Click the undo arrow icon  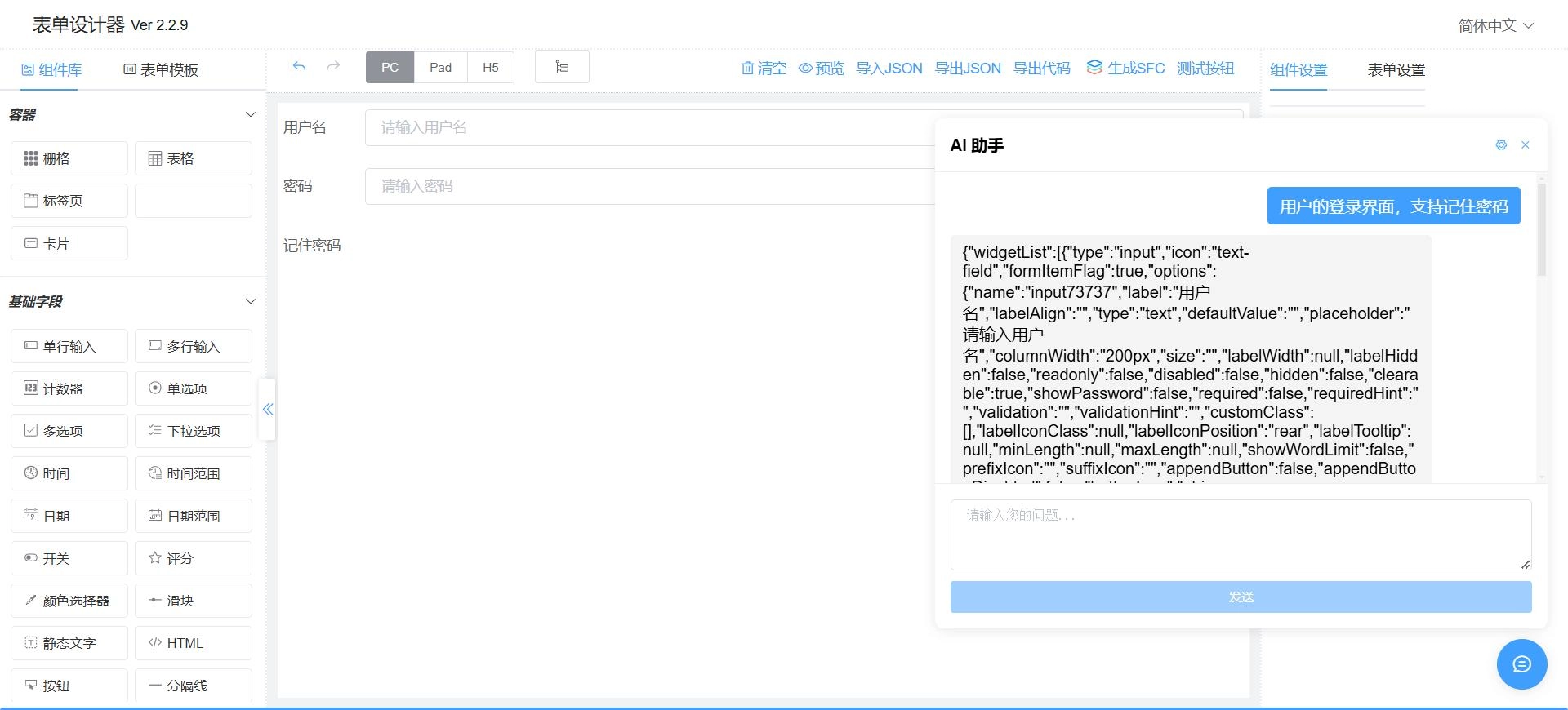(299, 67)
